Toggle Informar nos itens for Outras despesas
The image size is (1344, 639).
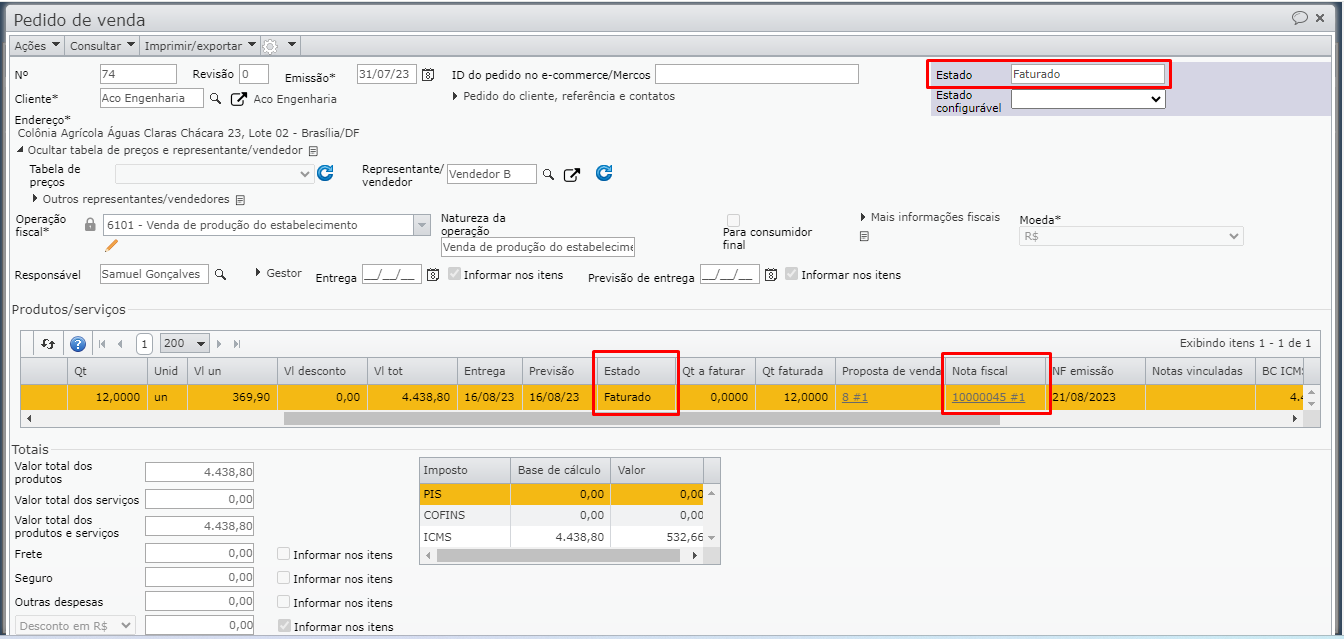click(284, 602)
